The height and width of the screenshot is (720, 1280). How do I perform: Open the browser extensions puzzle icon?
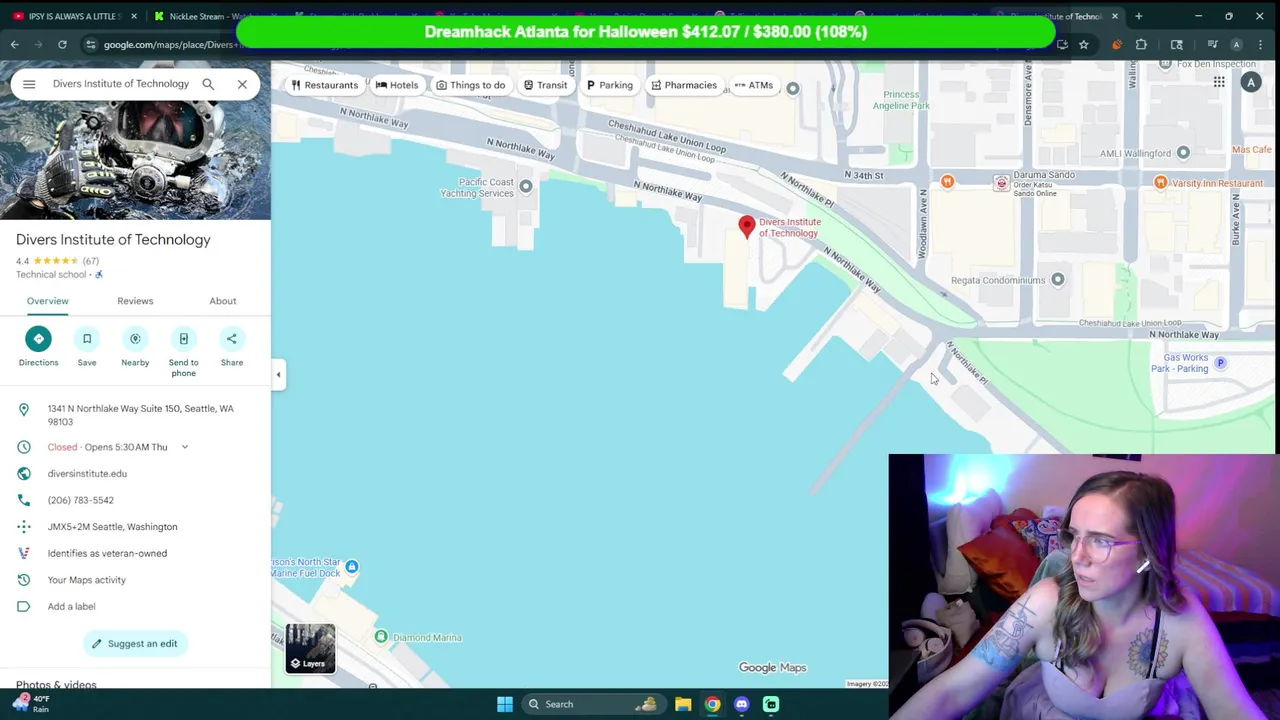pyautogui.click(x=1141, y=44)
